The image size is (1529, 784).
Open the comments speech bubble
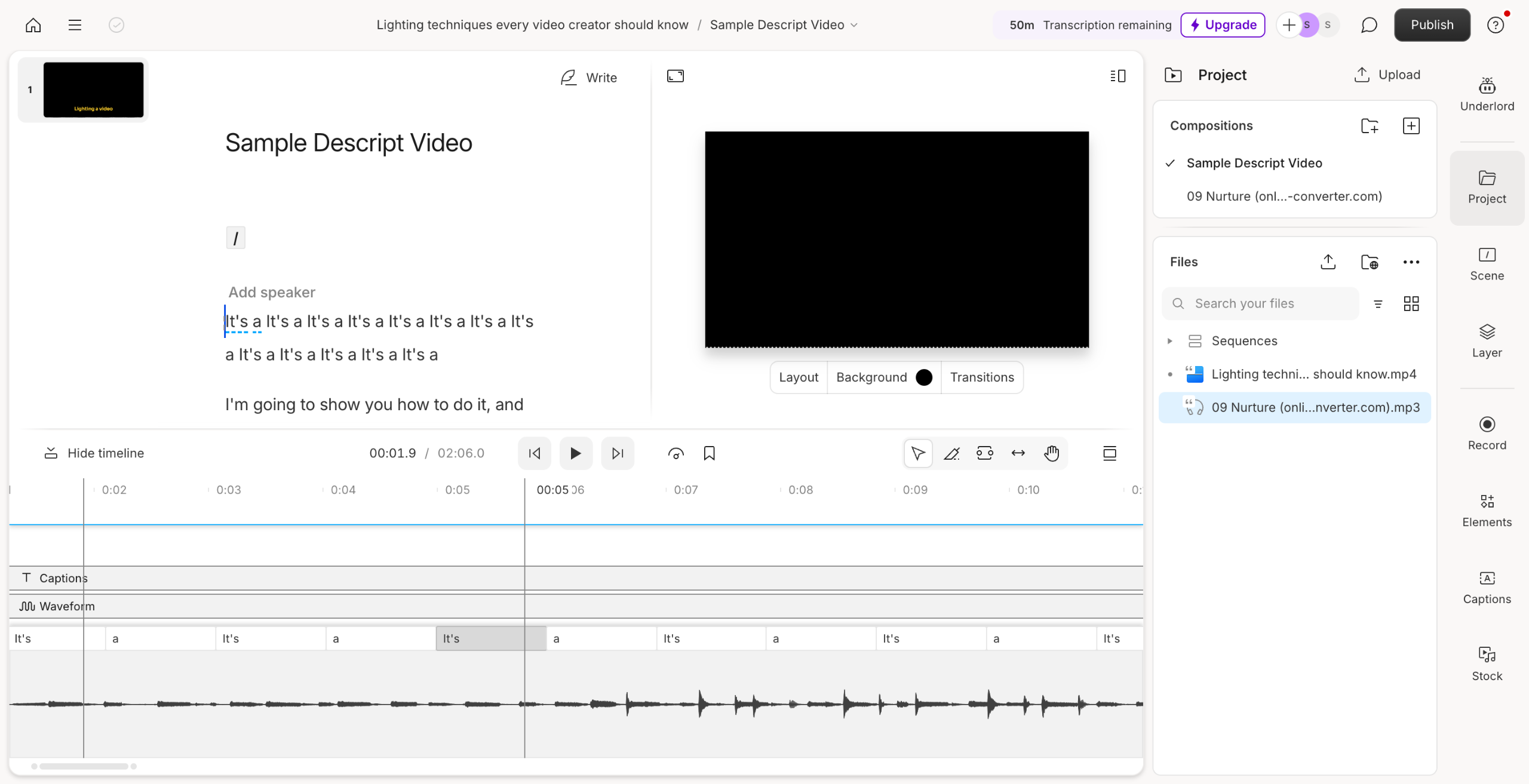click(x=1369, y=25)
